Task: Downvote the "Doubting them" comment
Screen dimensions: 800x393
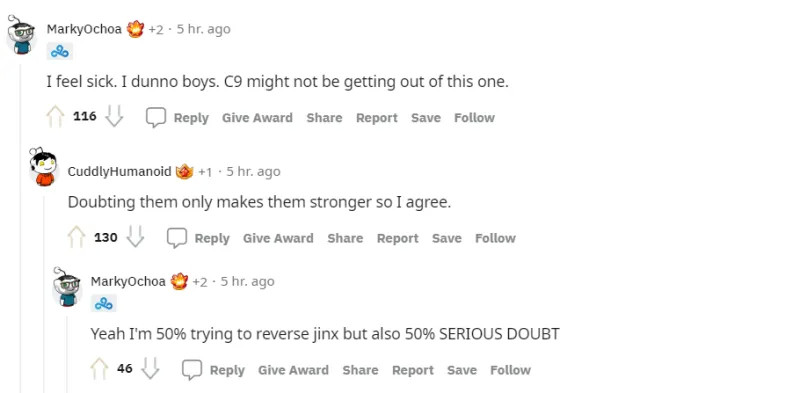Action: pyautogui.click(x=135, y=236)
